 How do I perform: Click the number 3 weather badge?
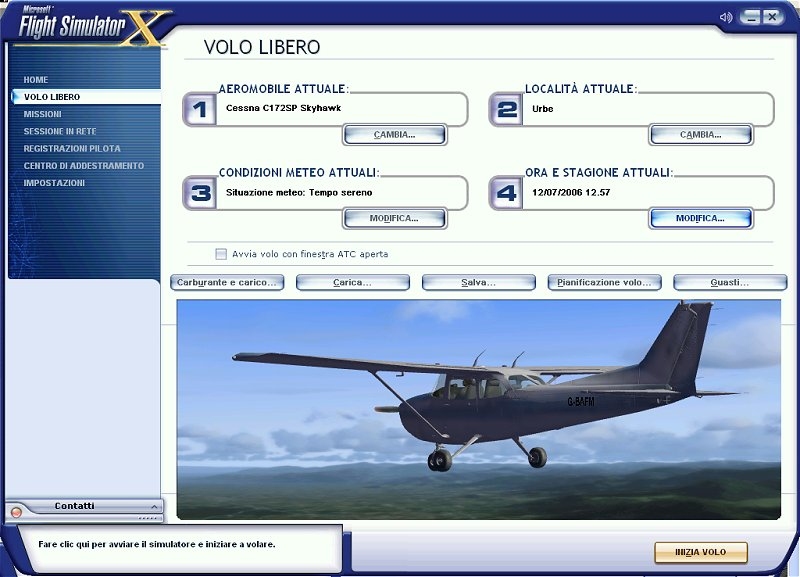pyautogui.click(x=200, y=193)
